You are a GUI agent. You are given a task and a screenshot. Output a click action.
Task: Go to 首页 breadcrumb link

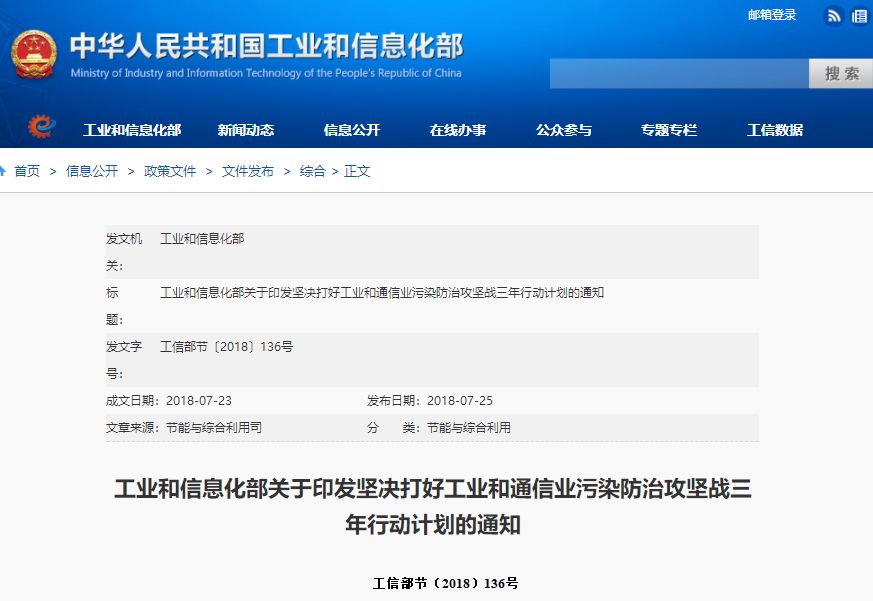tap(27, 171)
